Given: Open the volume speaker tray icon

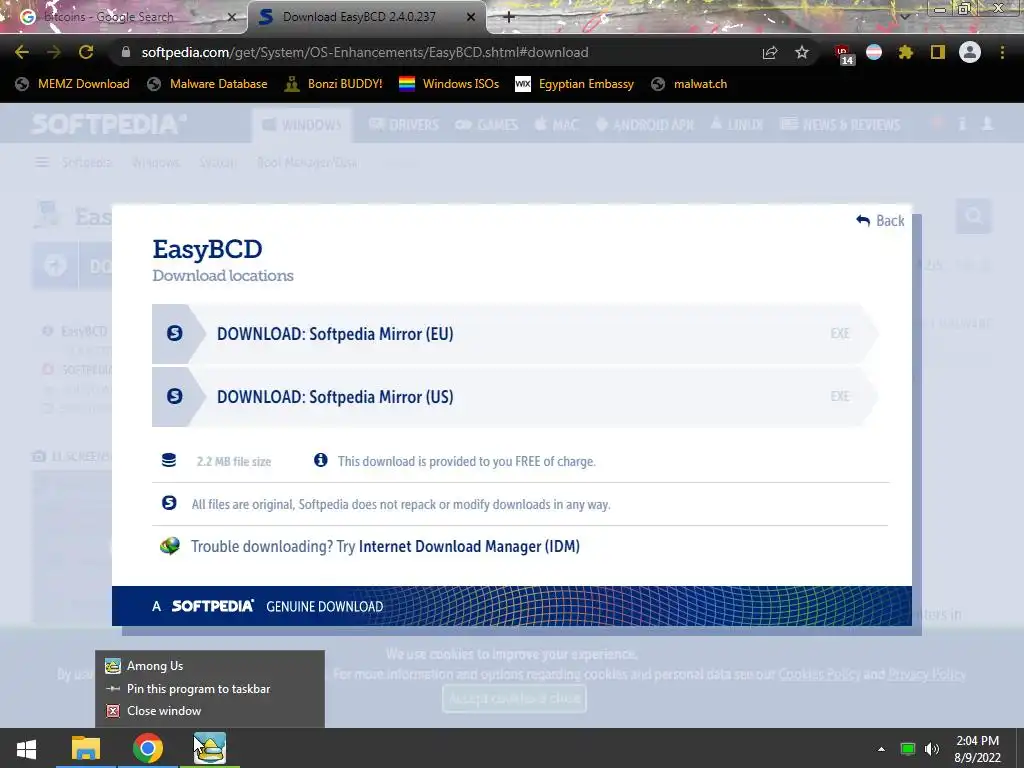Looking at the screenshot, I should pyautogui.click(x=932, y=749).
